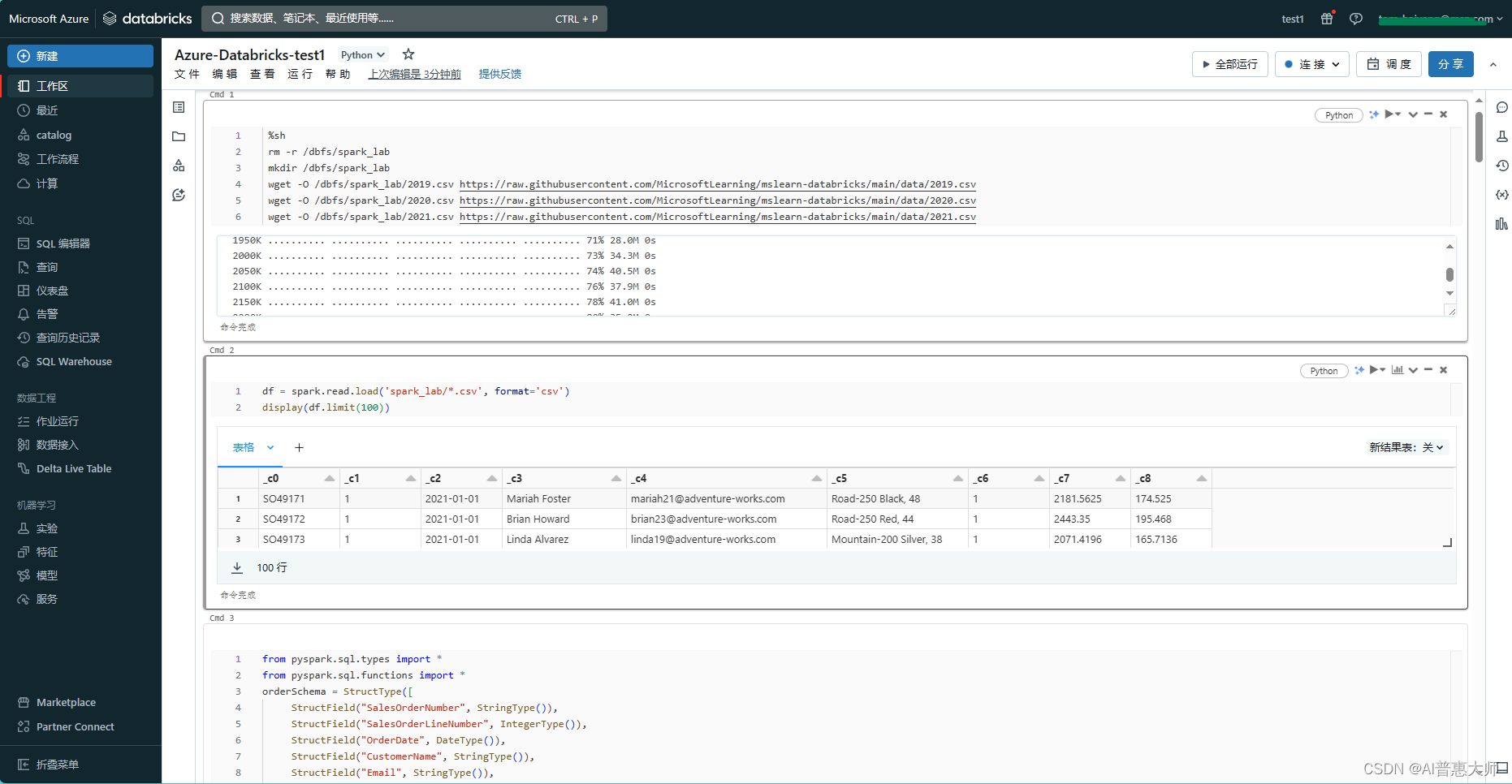Change Cmd 2 cell language Python pill
Viewport: 1512px width, 784px height.
point(1324,371)
